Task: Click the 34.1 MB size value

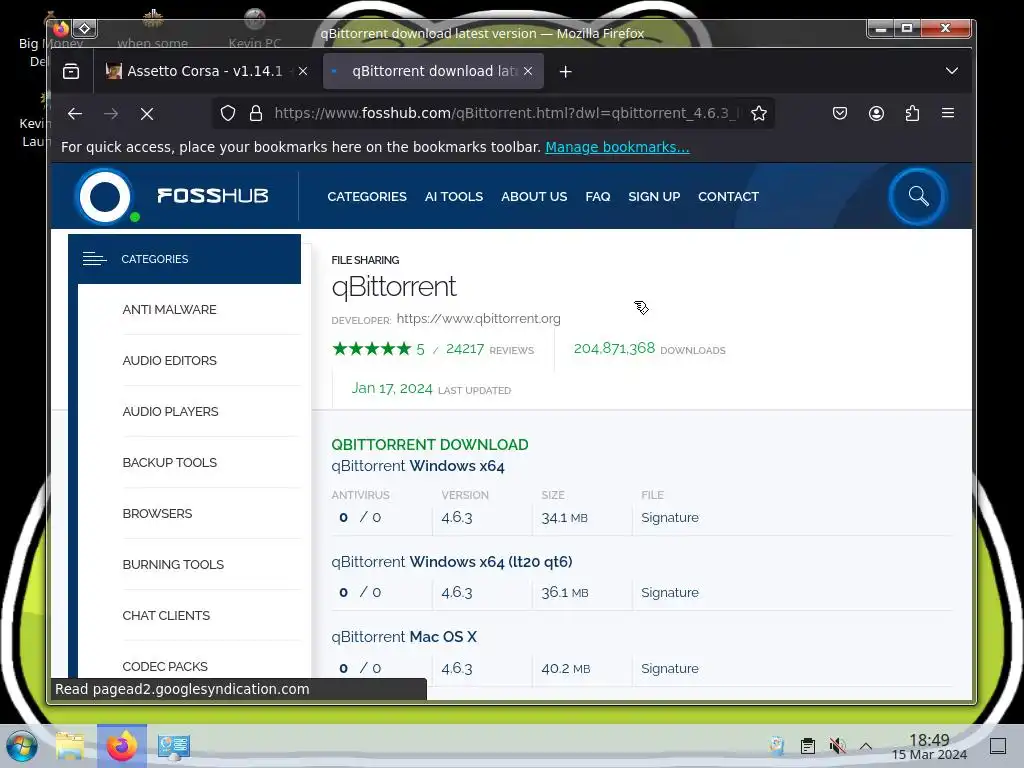Action: click(564, 518)
